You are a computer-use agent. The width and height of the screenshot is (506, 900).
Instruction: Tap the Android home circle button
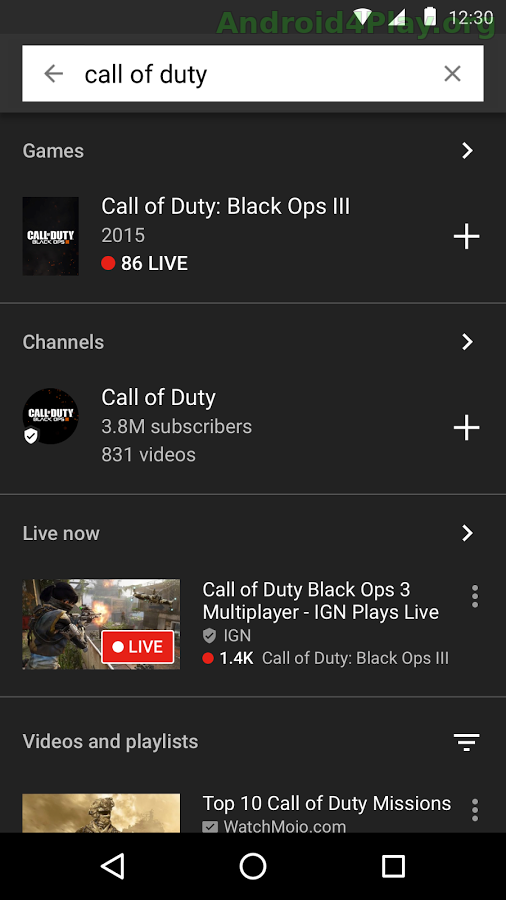[253, 866]
